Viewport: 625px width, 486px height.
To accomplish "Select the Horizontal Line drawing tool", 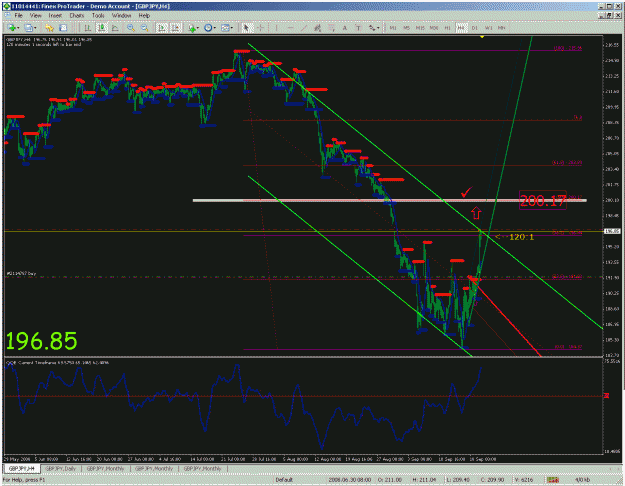I will point(290,28).
